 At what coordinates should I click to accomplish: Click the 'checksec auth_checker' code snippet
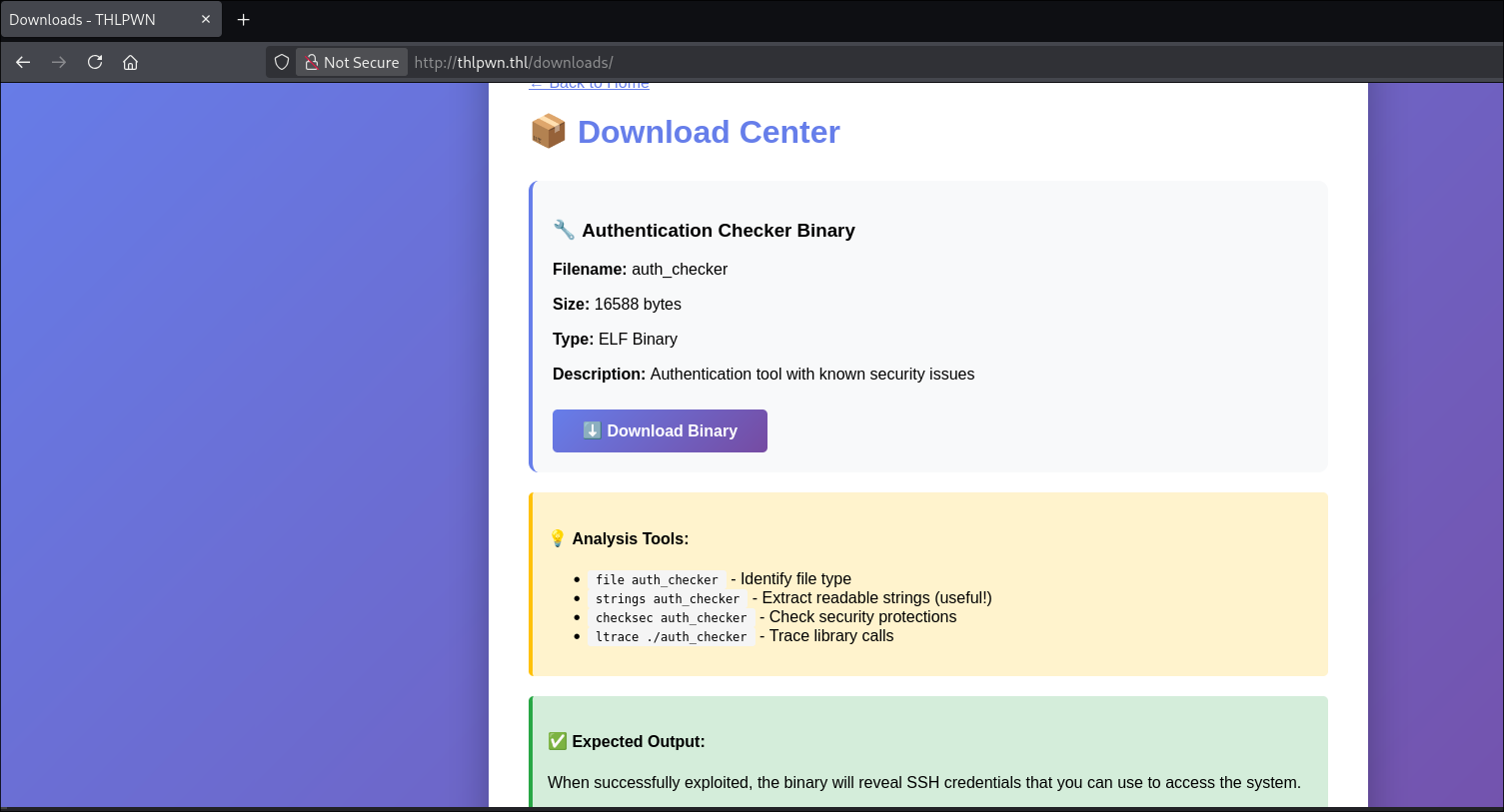click(671, 617)
